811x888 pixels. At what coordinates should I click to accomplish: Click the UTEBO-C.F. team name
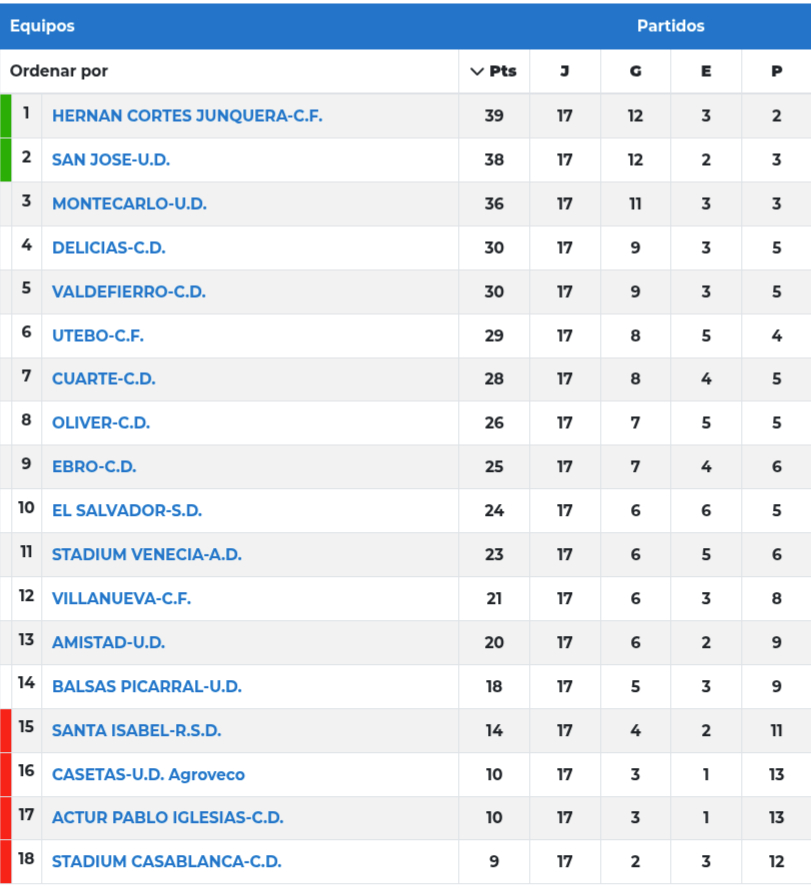click(98, 335)
